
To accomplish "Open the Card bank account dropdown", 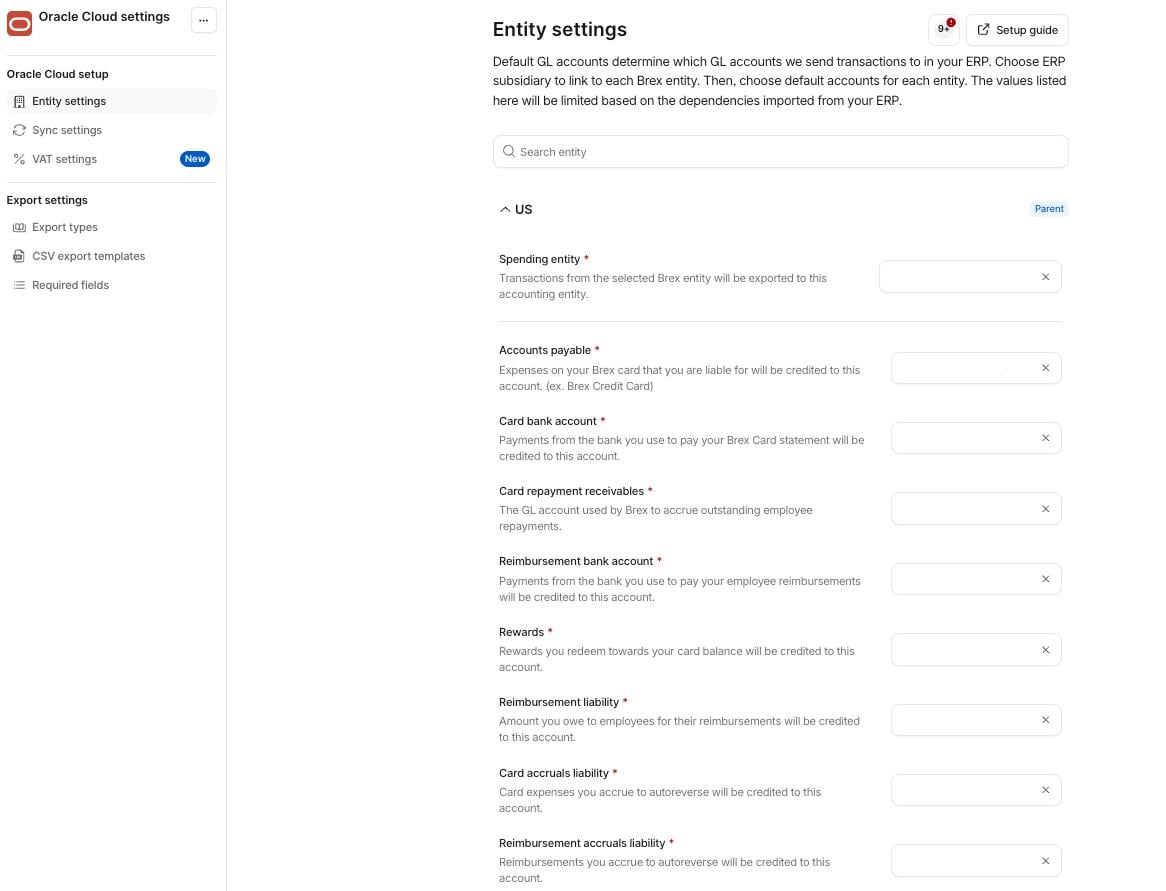I will (x=976, y=438).
